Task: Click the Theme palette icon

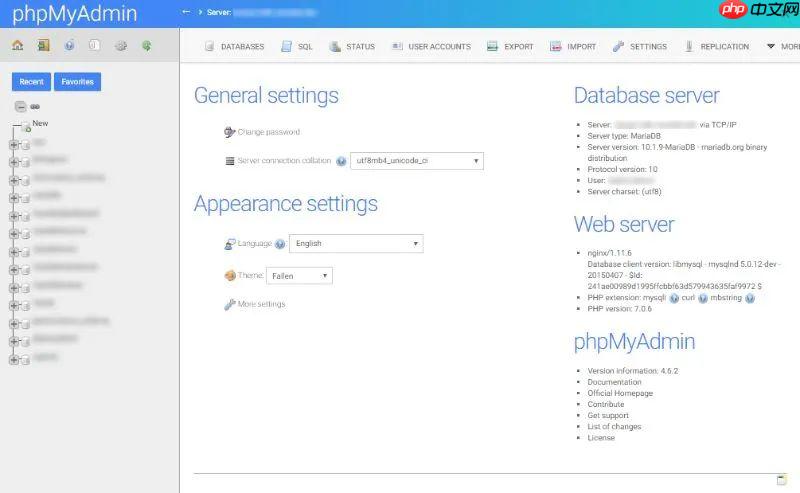Action: [230, 276]
